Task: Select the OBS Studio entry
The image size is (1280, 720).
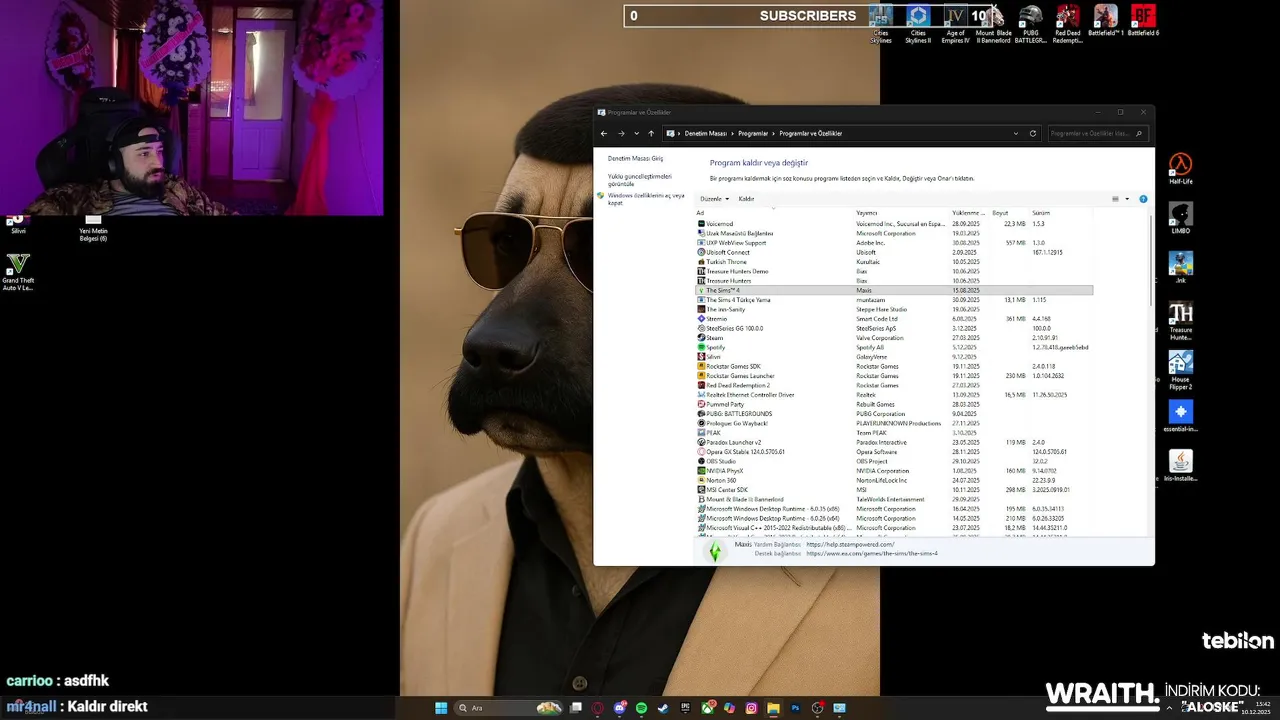Action: tap(894, 461)
